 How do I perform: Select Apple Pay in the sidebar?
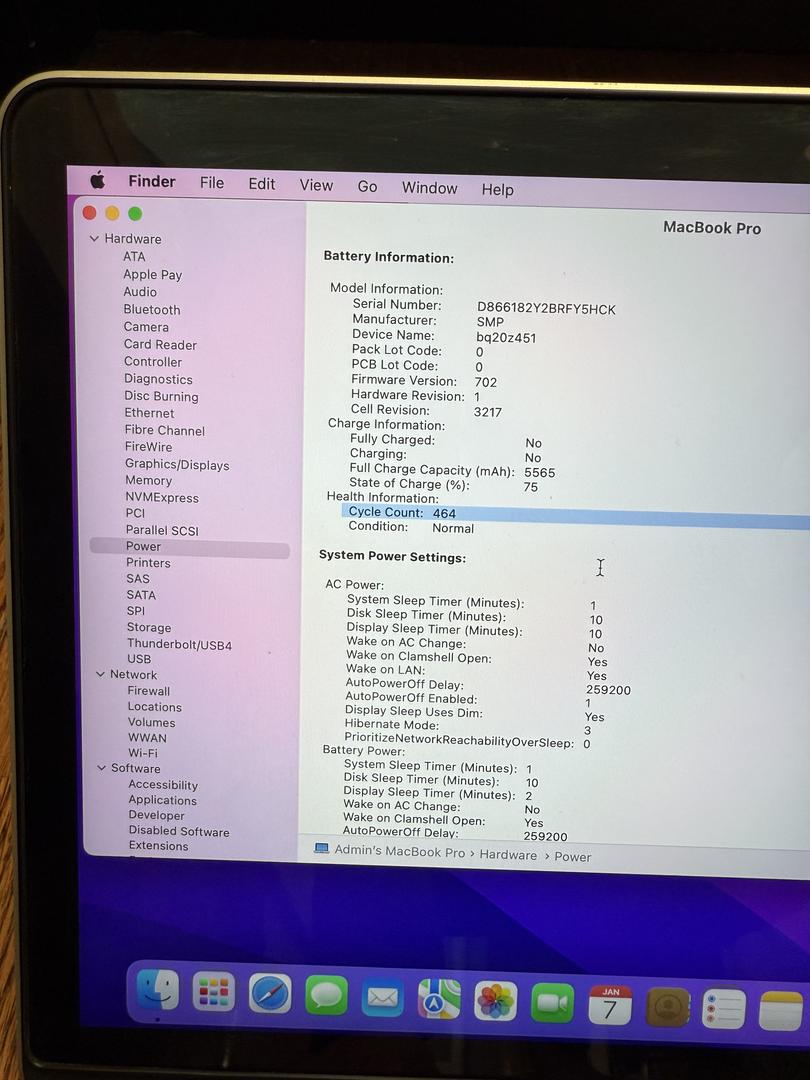[x=152, y=274]
